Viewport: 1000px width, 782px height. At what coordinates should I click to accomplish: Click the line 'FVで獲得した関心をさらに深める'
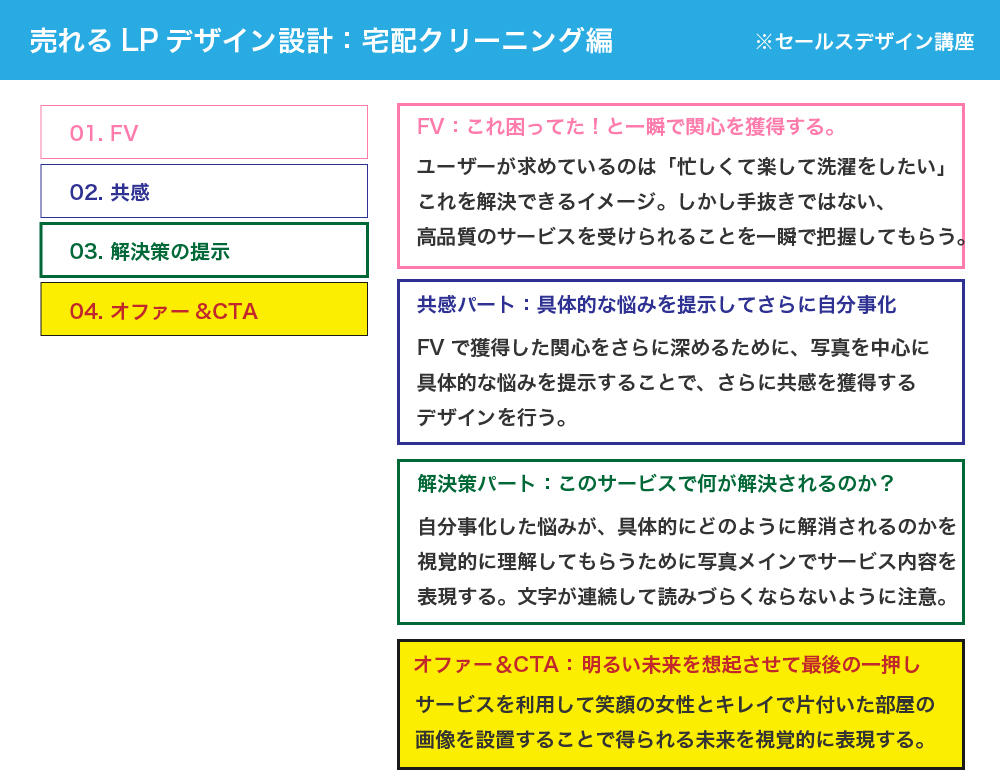tap(673, 347)
